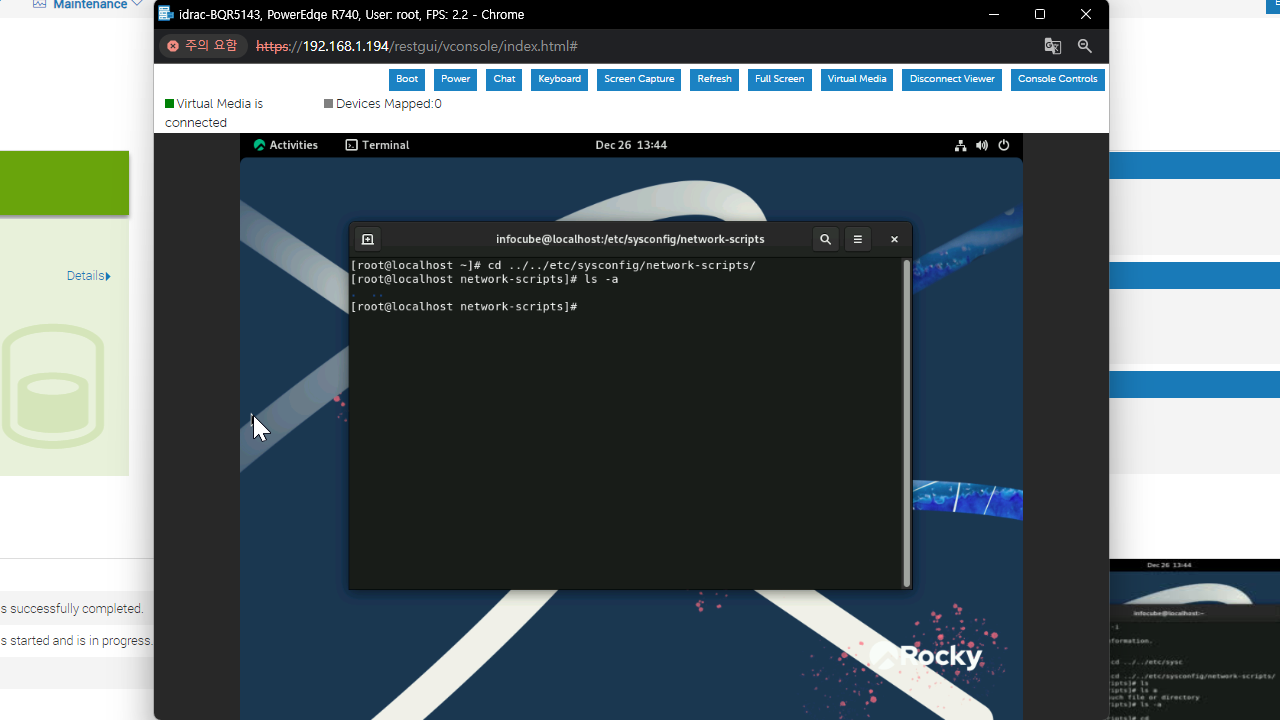
Task: Click the Virtual Media is connected status
Action: 214,113
